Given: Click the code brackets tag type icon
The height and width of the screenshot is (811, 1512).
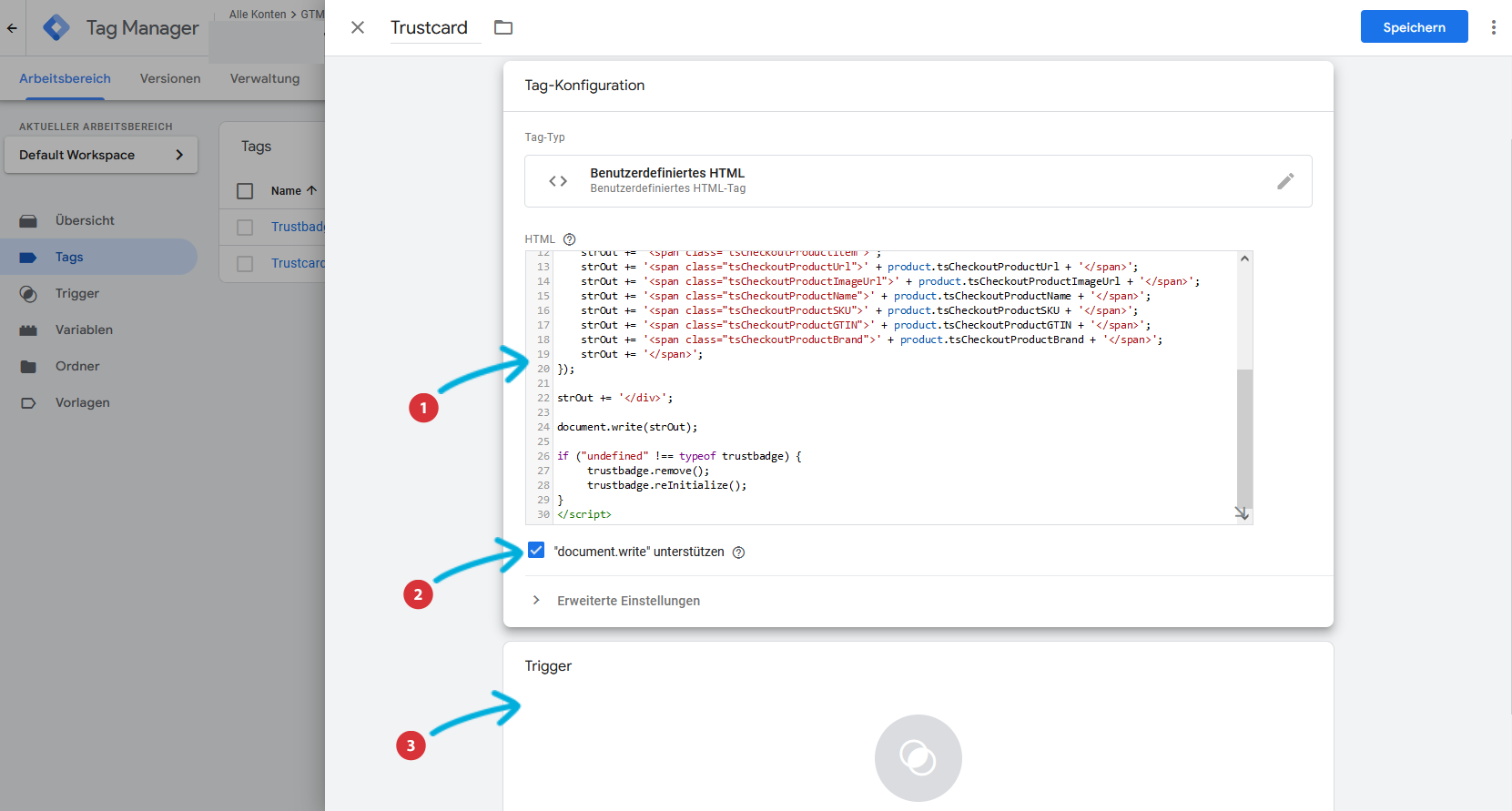Looking at the screenshot, I should click(x=558, y=181).
